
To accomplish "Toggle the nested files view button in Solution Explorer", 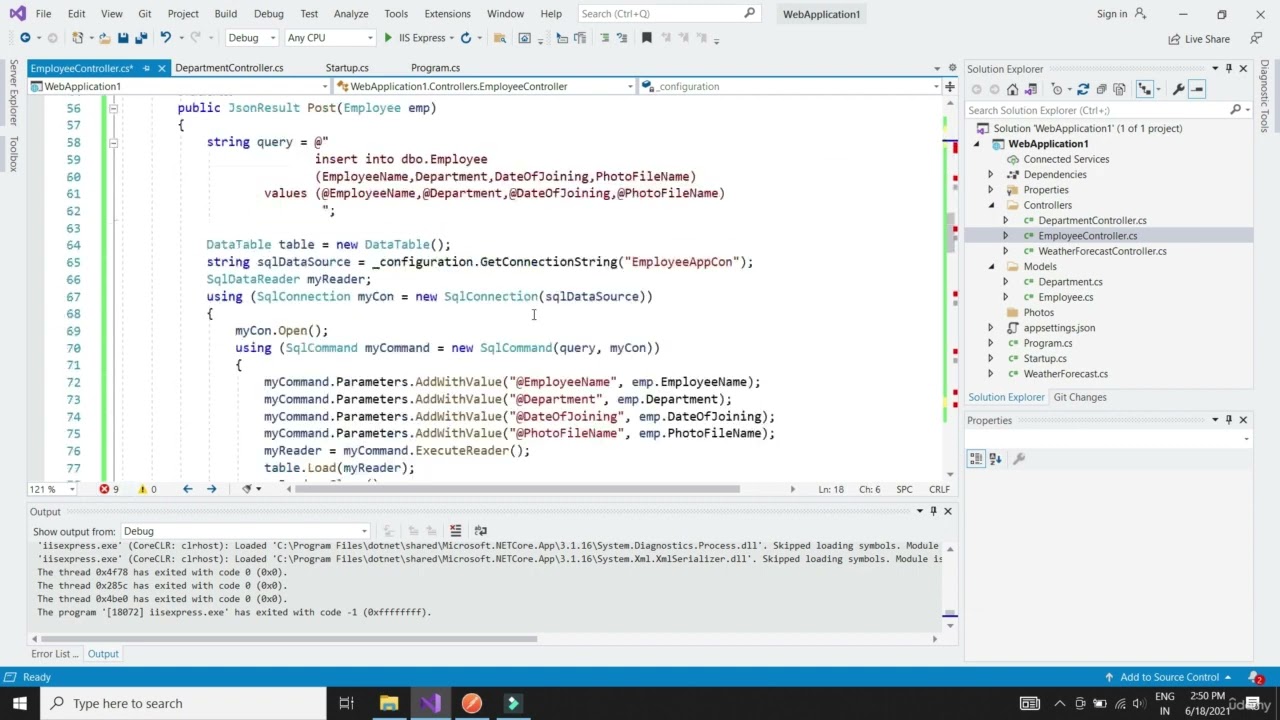I will pos(1145,90).
